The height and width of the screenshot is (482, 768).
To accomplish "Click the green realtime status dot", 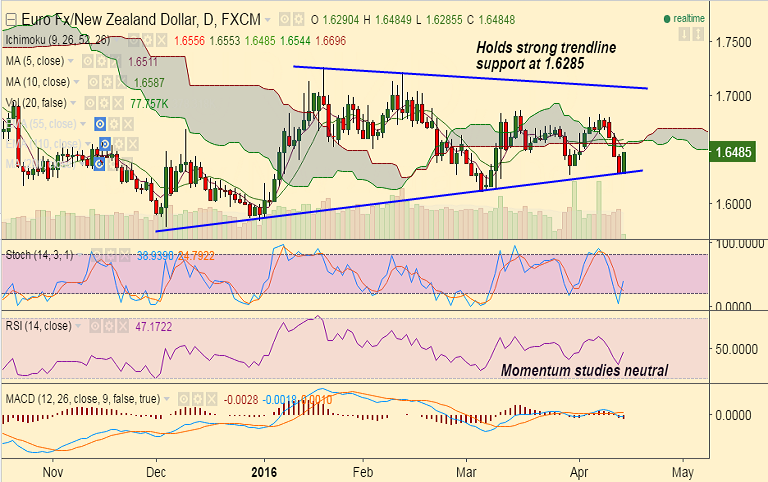I will click(667, 19).
